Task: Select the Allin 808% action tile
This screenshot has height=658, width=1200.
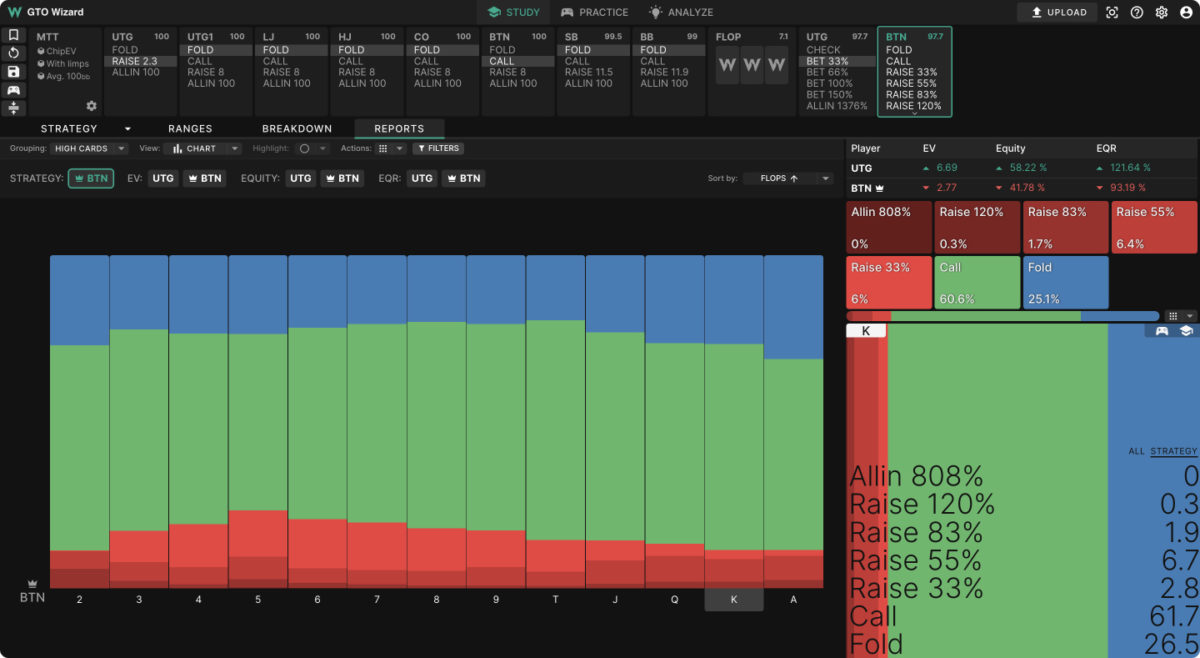Action: click(888, 227)
